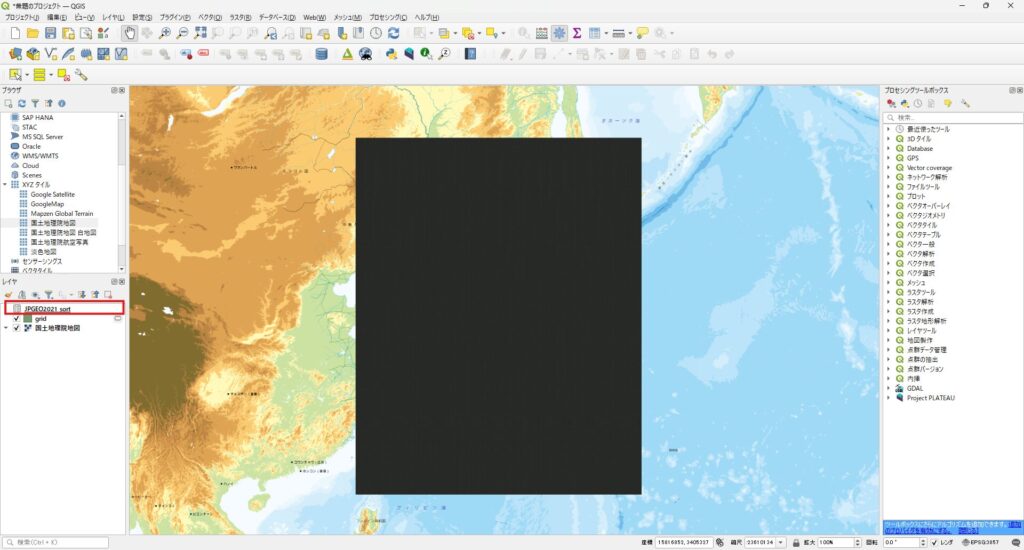Click the Browser panel info properties icon
This screenshot has height=550, width=1024.
pyautogui.click(x=61, y=103)
